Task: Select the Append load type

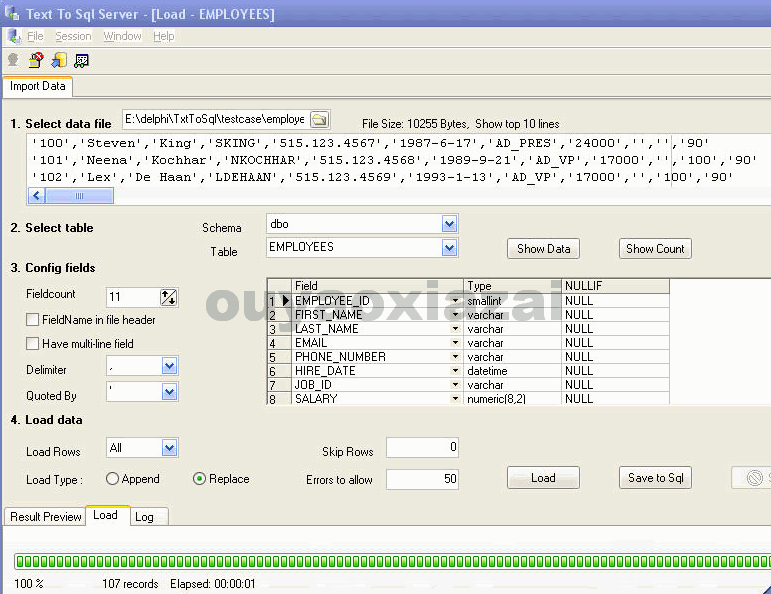Action: tap(112, 478)
